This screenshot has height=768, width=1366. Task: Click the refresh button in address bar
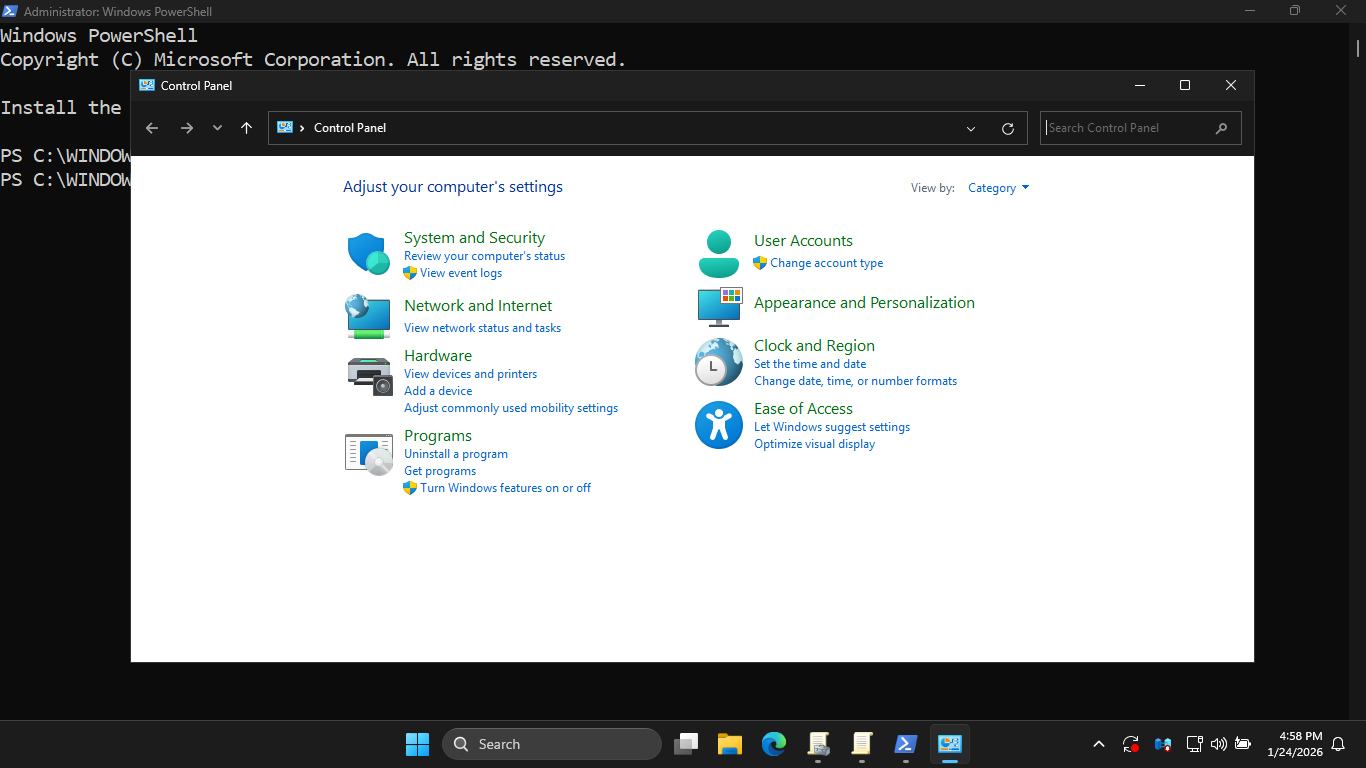[x=1008, y=128]
